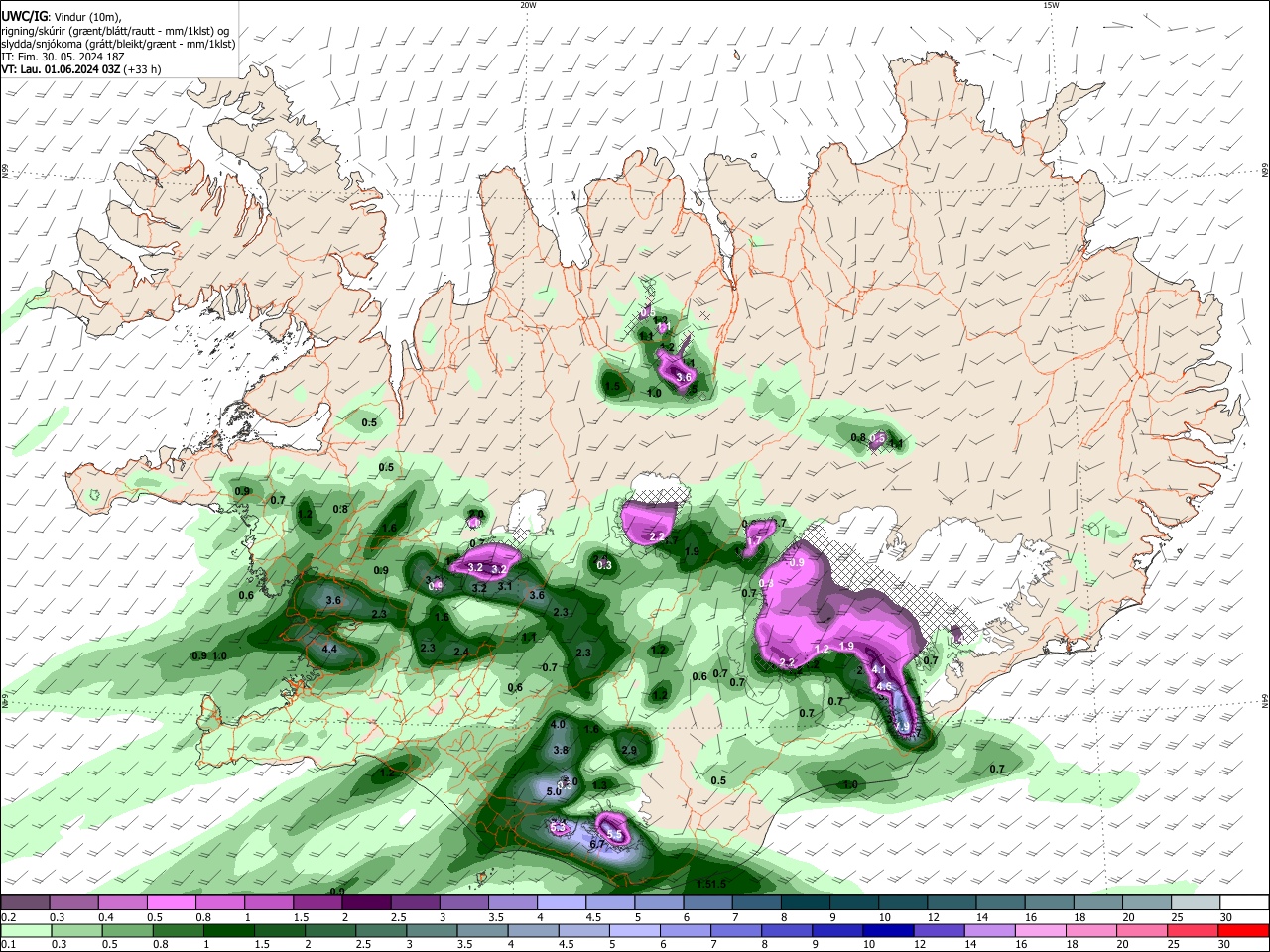Click the '0.2' label under the snow legend

click(x=8, y=917)
